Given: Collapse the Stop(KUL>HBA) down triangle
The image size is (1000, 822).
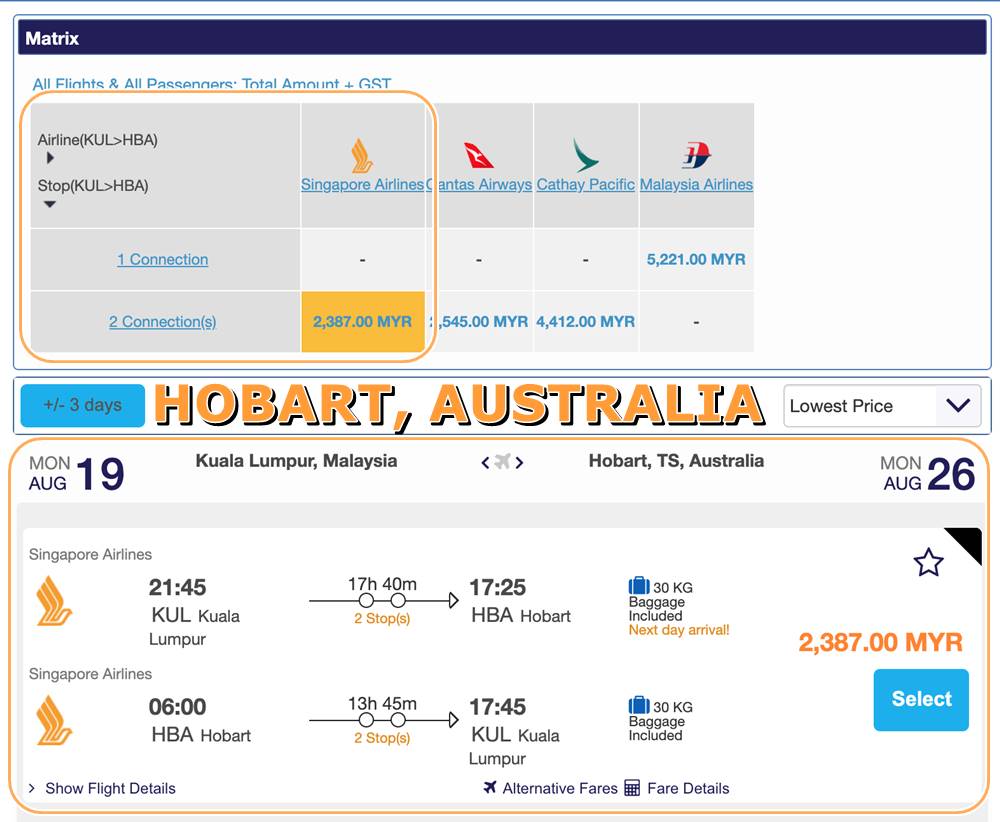Looking at the screenshot, I should coord(50,205).
